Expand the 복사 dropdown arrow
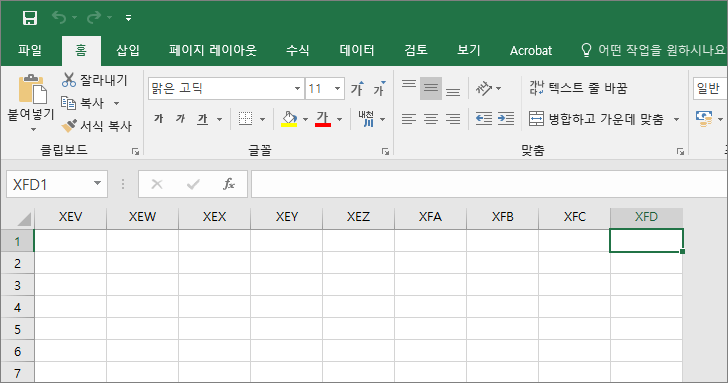The height and width of the screenshot is (383, 728). [x=117, y=103]
